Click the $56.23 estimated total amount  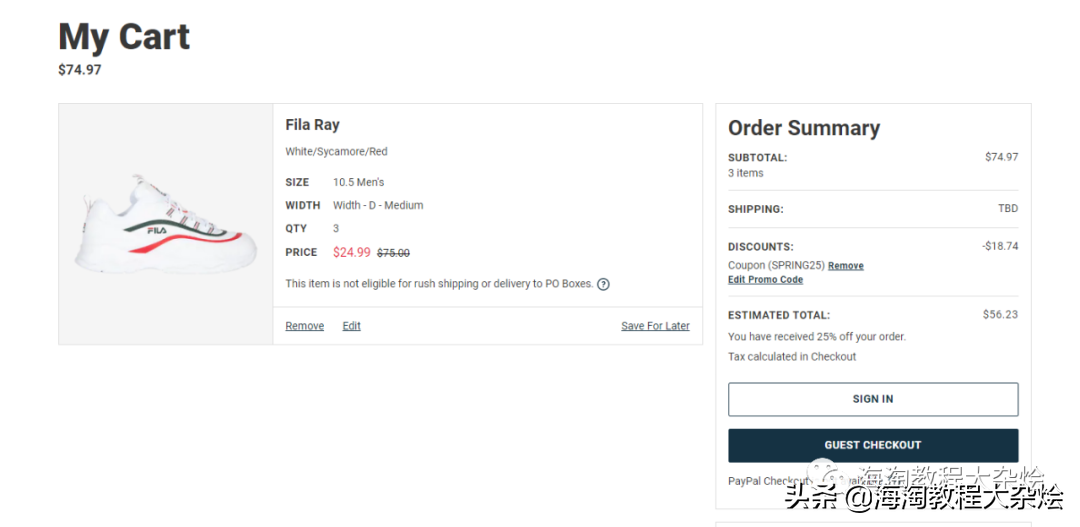pyautogui.click(x=1000, y=314)
